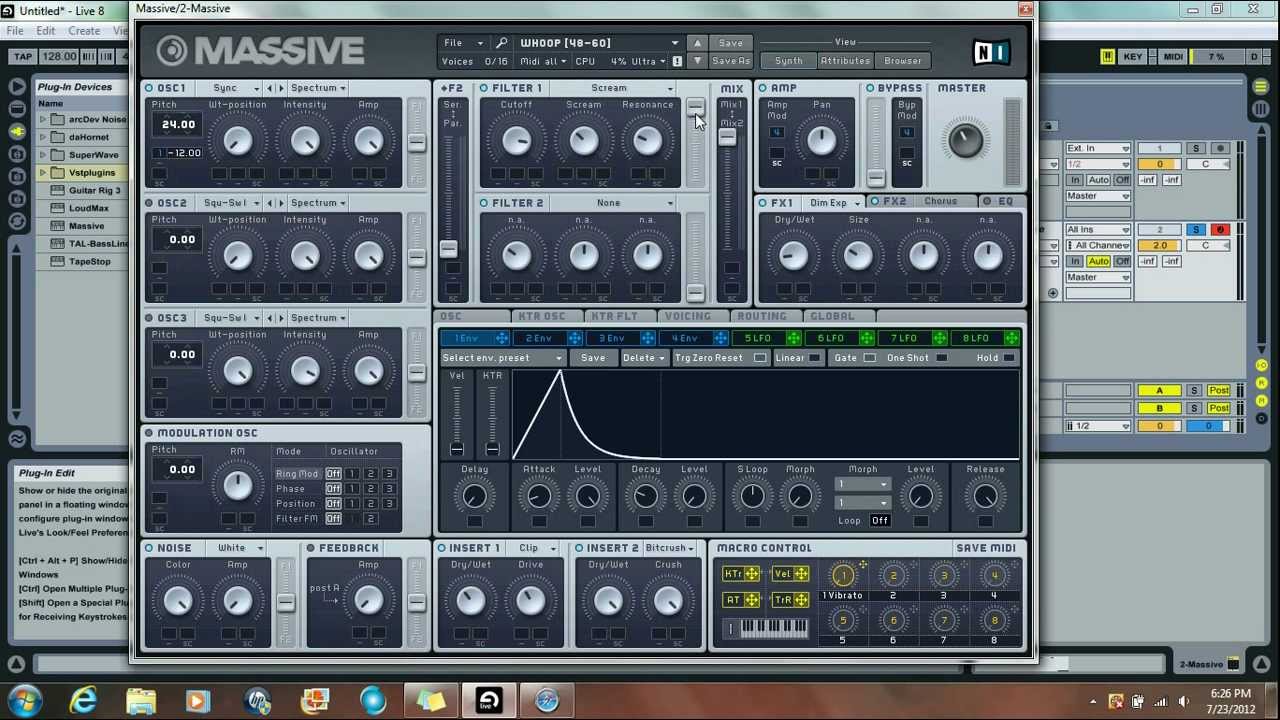Click the Ableton Live taskbar icon
The width and height of the screenshot is (1280, 720).
[489, 700]
